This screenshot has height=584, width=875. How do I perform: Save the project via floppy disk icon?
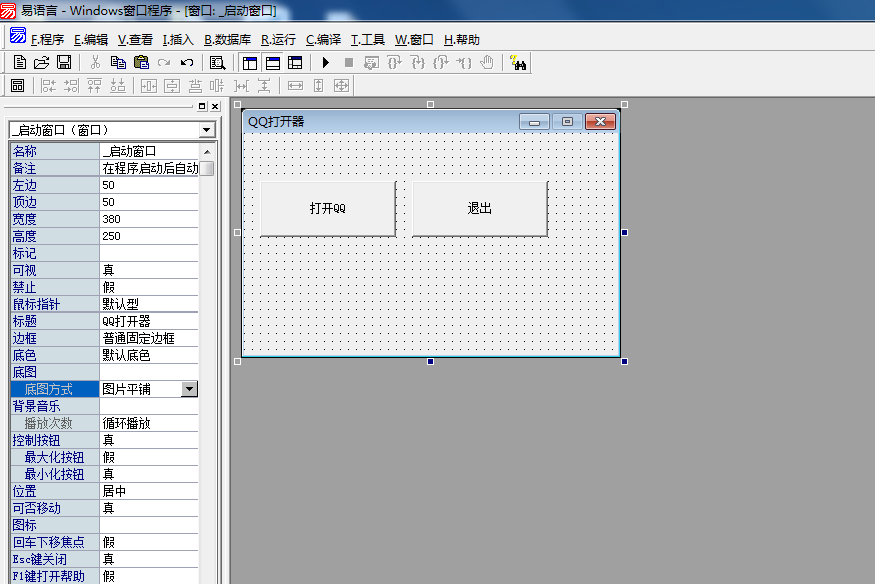coord(63,63)
